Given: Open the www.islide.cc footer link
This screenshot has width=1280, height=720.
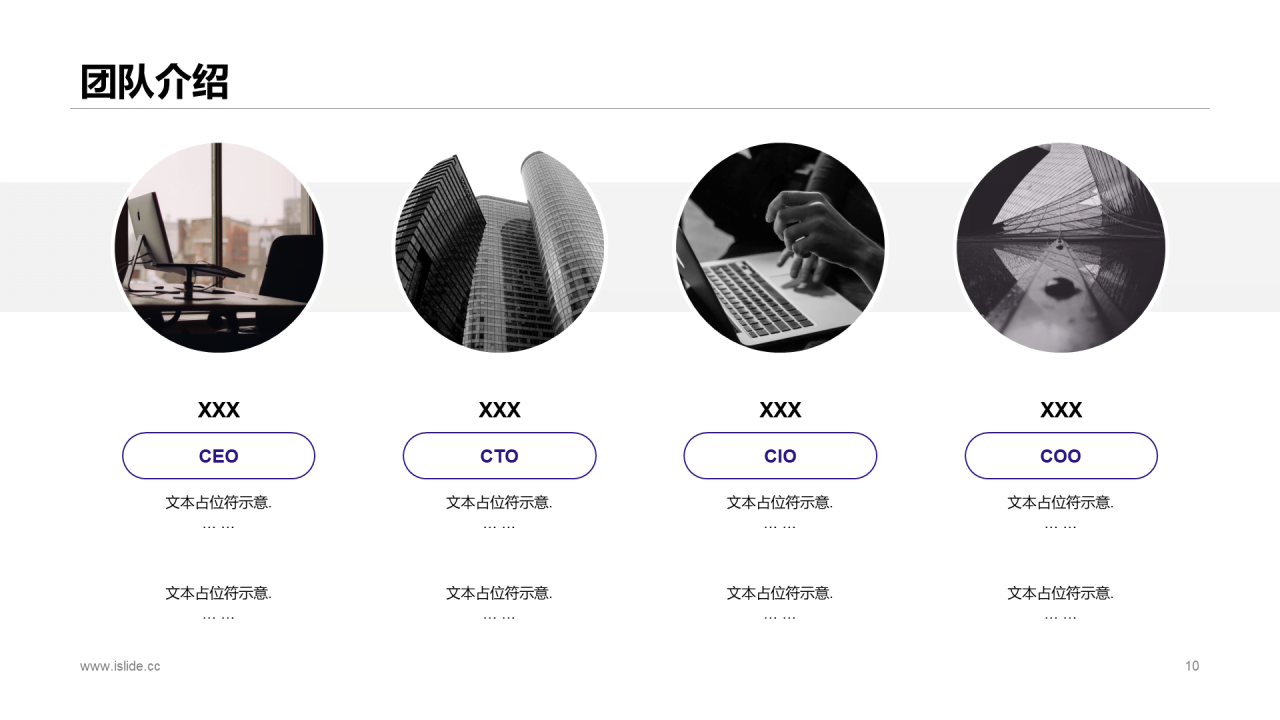Looking at the screenshot, I should pos(120,666).
